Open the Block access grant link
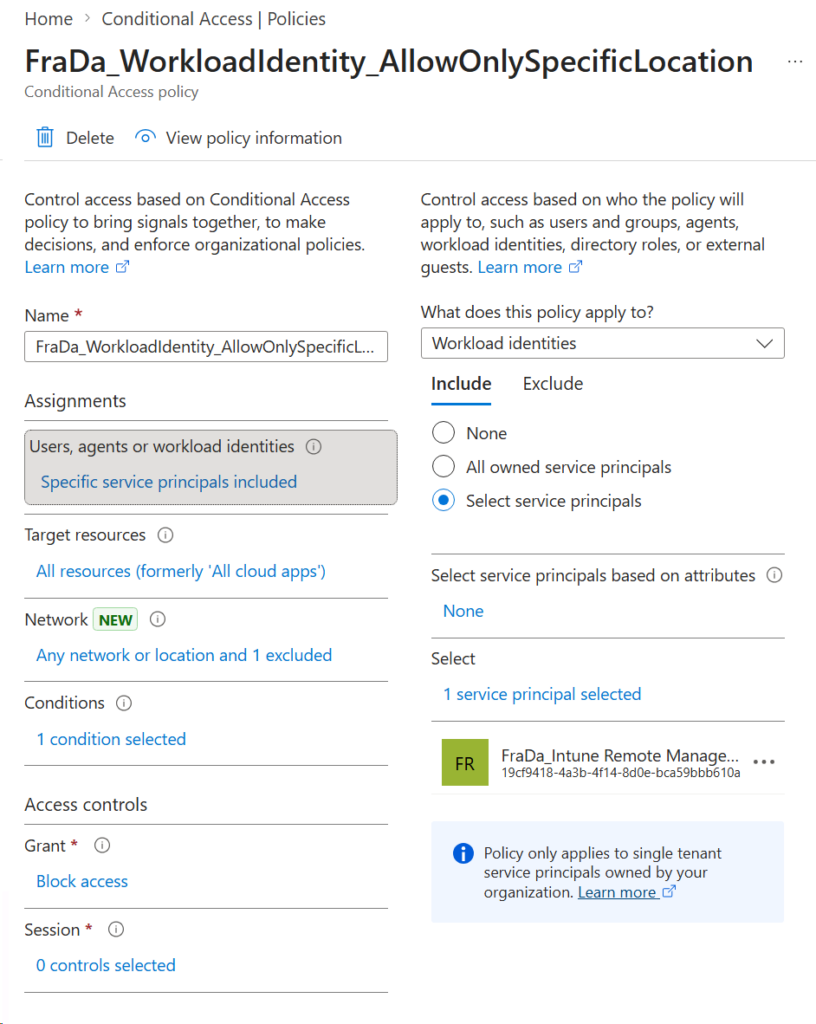This screenshot has height=1024, width=816. (82, 882)
